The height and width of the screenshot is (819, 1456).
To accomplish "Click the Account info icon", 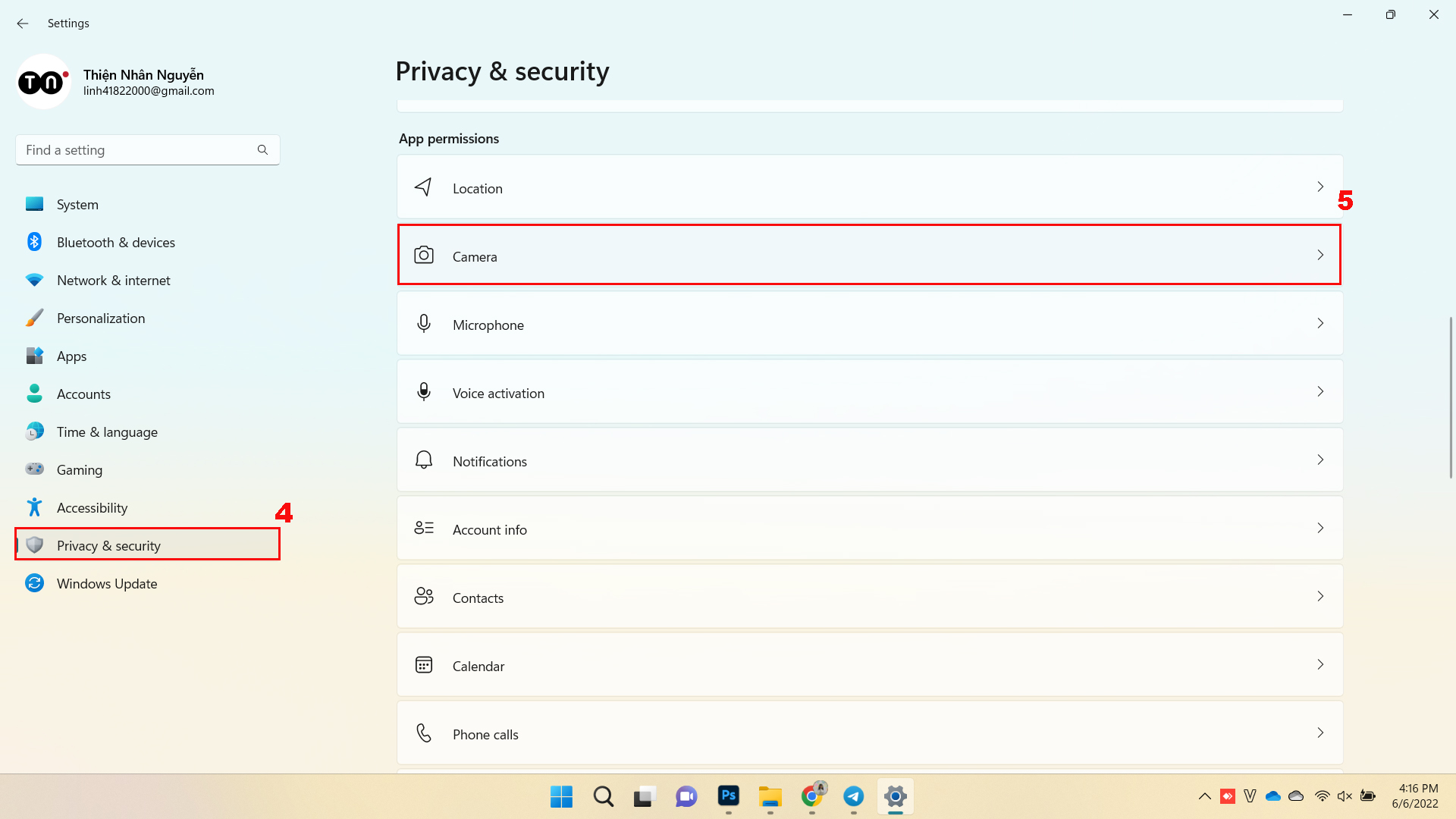I will click(x=424, y=529).
